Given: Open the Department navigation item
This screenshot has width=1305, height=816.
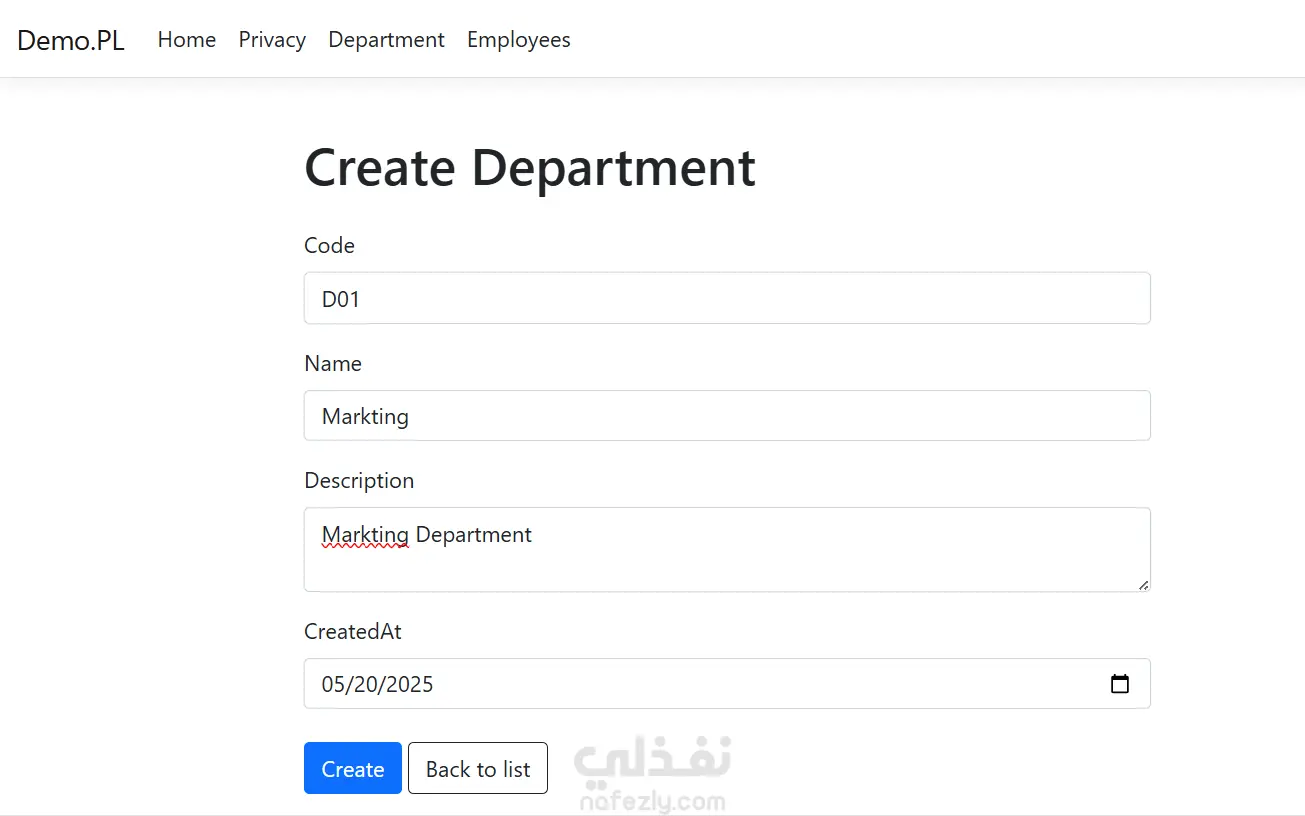Looking at the screenshot, I should click(x=386, y=40).
